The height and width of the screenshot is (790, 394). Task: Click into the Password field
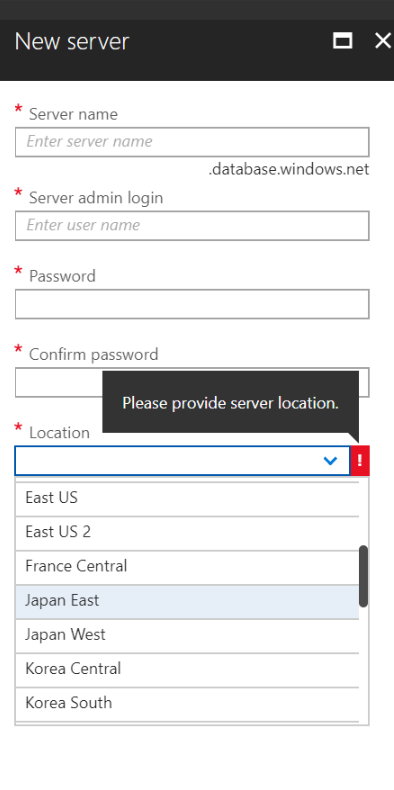click(x=192, y=304)
